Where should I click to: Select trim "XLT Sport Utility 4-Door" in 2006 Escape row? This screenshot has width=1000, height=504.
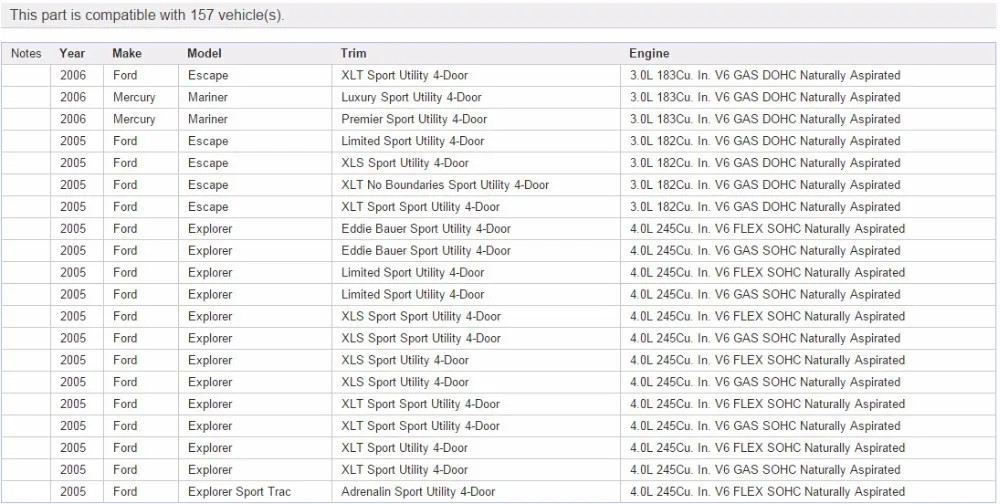point(404,75)
